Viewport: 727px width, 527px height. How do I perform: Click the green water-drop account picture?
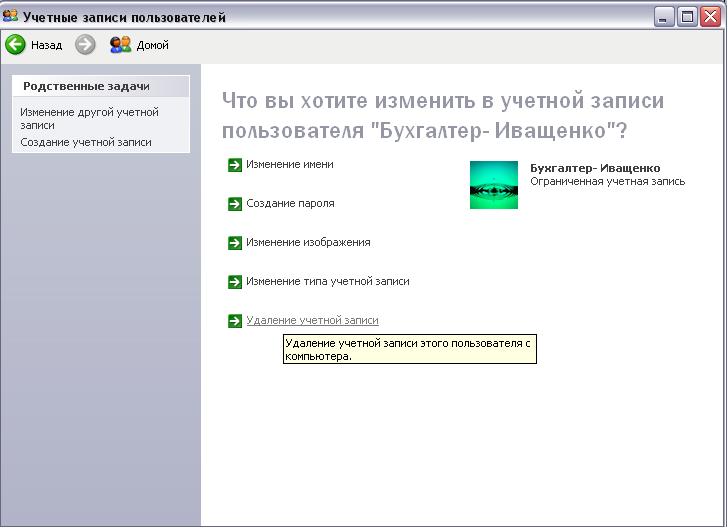point(494,185)
